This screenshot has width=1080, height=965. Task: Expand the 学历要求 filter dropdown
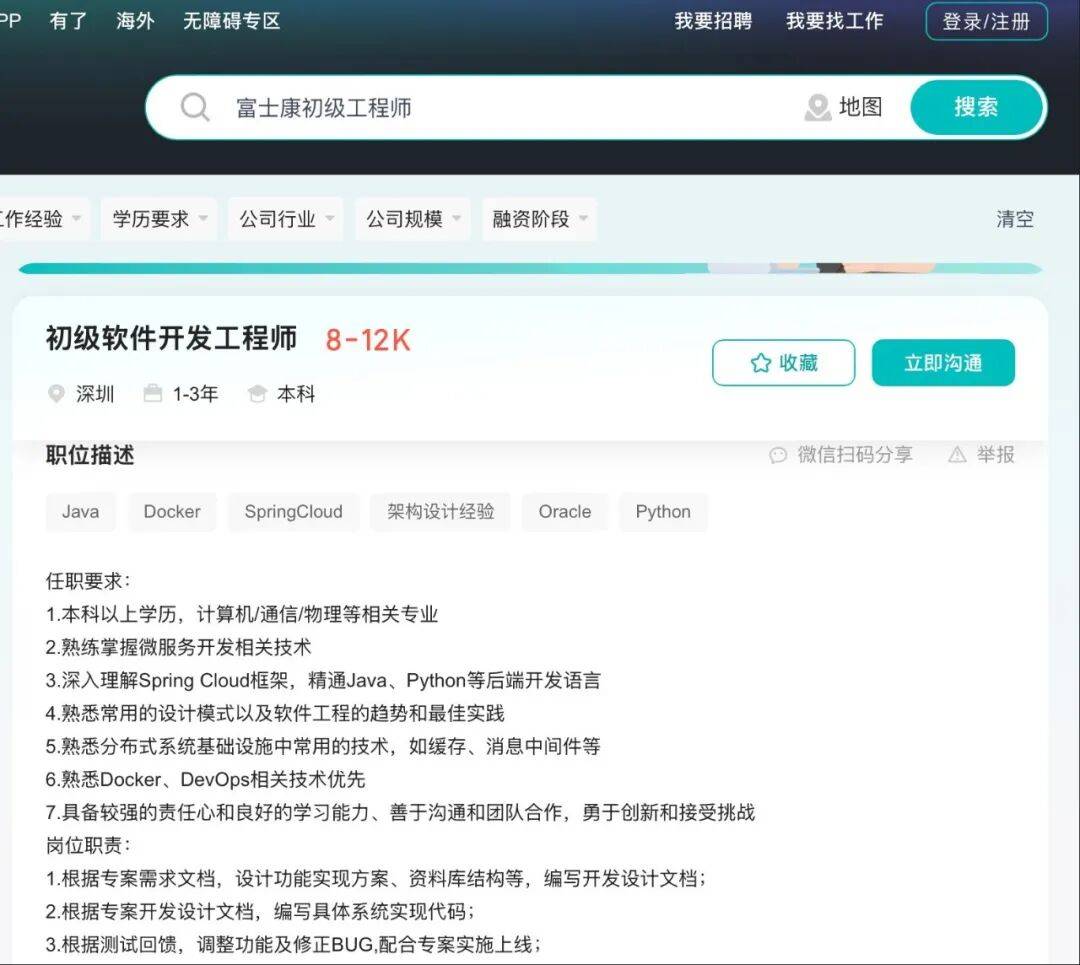158,218
